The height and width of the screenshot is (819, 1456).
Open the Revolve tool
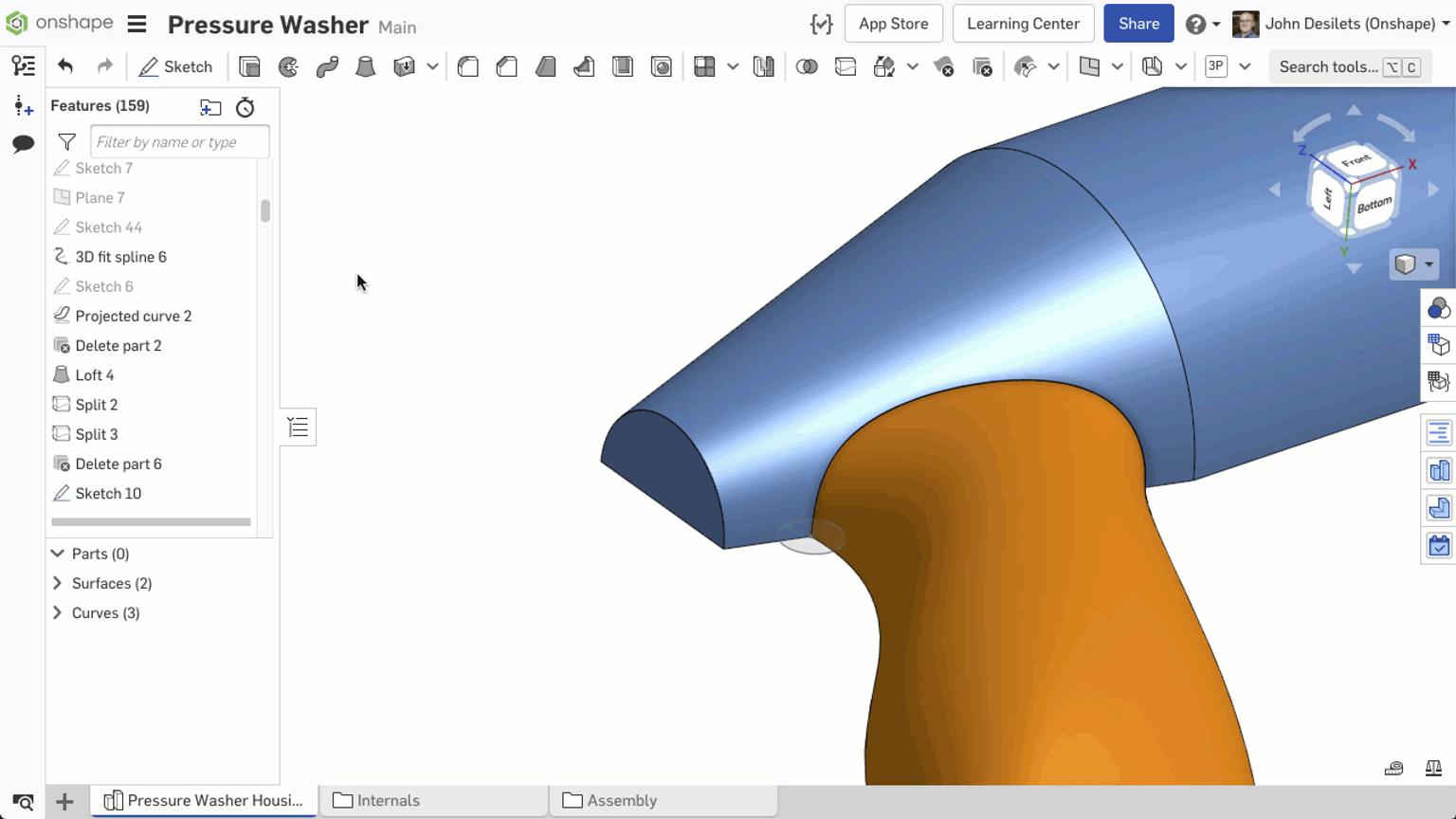click(x=289, y=66)
